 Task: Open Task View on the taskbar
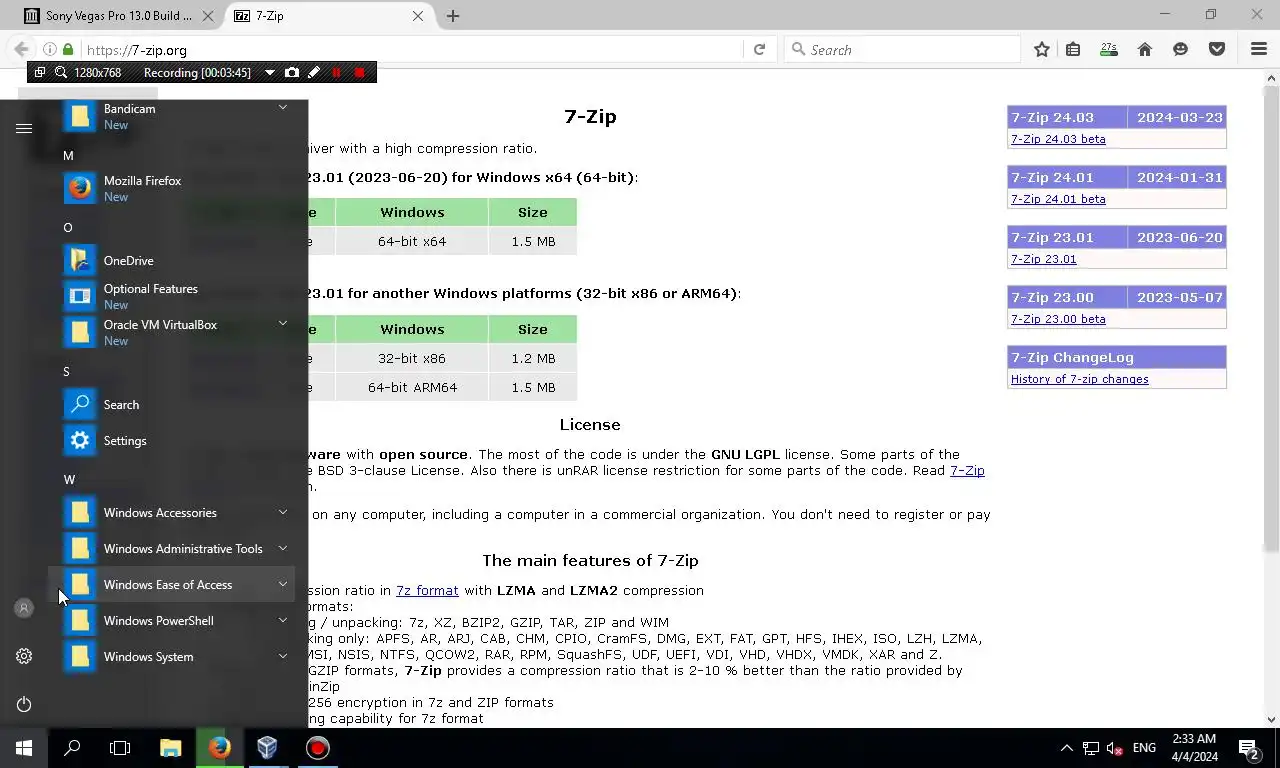pos(120,747)
